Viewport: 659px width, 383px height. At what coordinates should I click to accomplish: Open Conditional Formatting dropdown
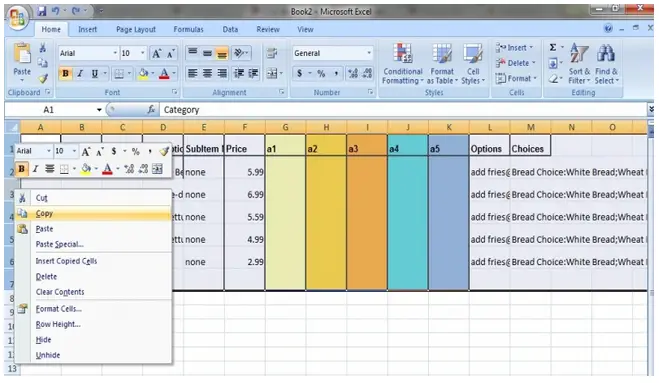point(403,64)
